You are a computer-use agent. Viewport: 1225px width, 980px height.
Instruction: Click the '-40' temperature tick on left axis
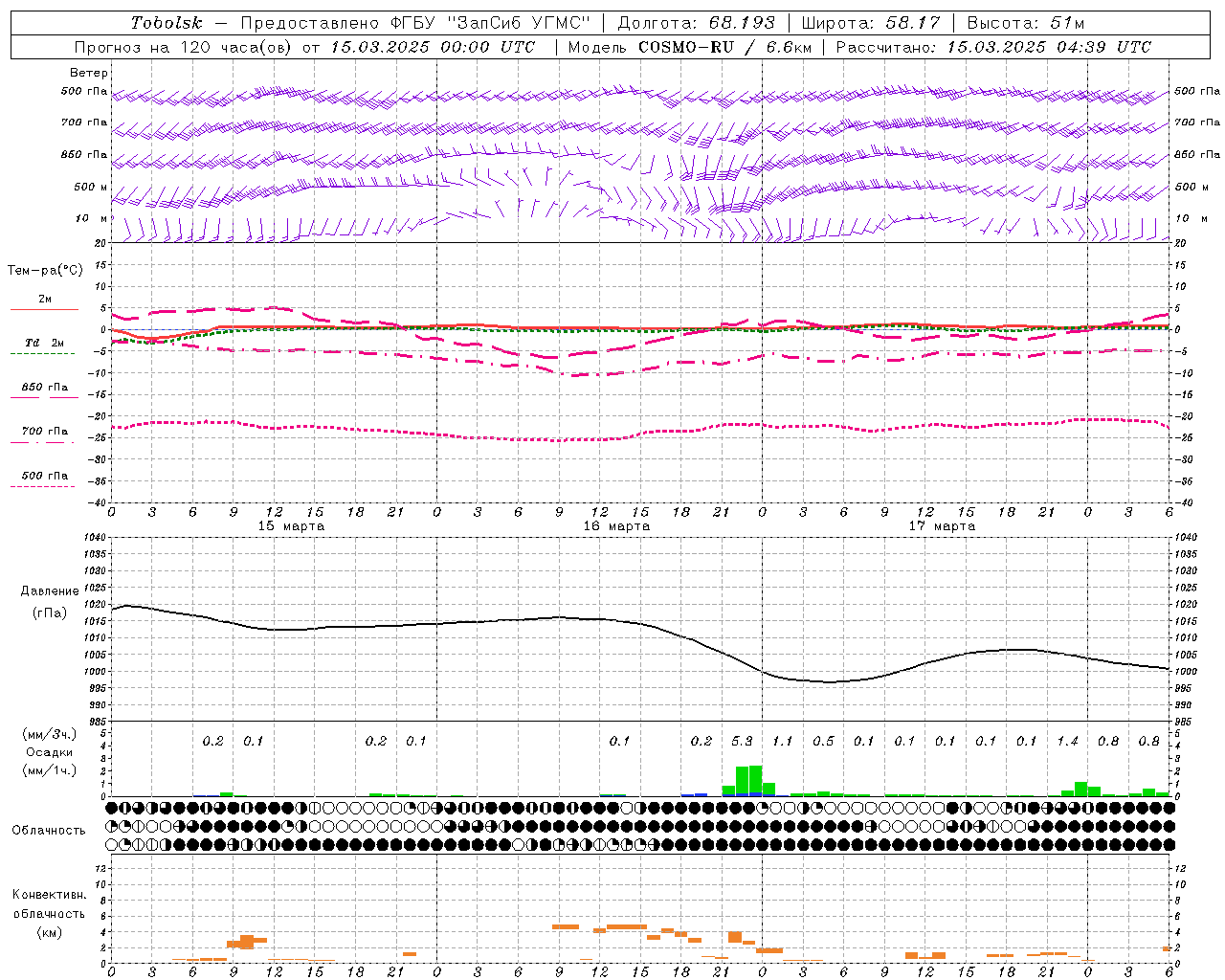tap(98, 502)
